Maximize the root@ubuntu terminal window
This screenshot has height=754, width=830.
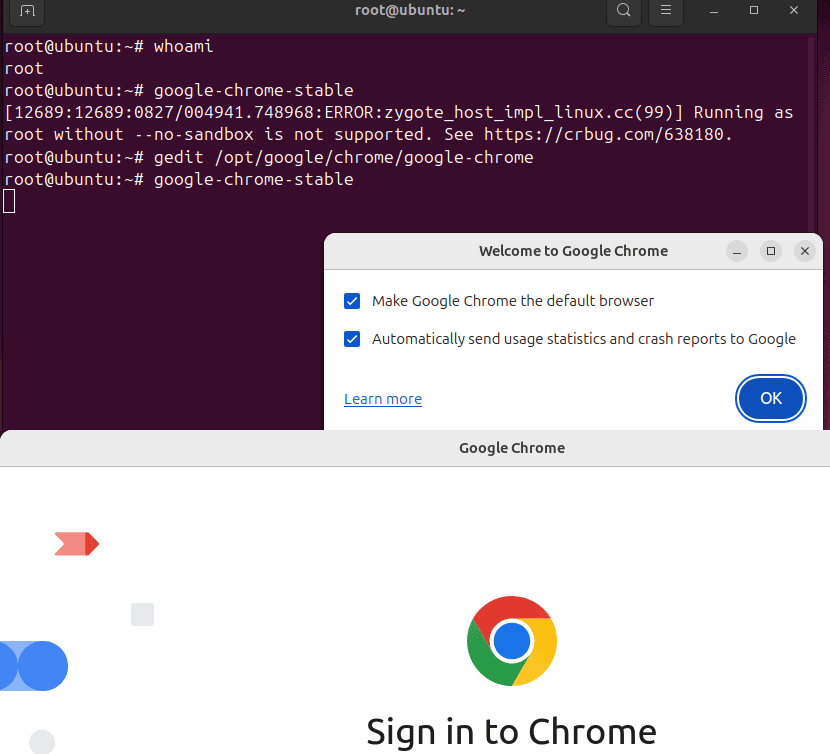(754, 11)
